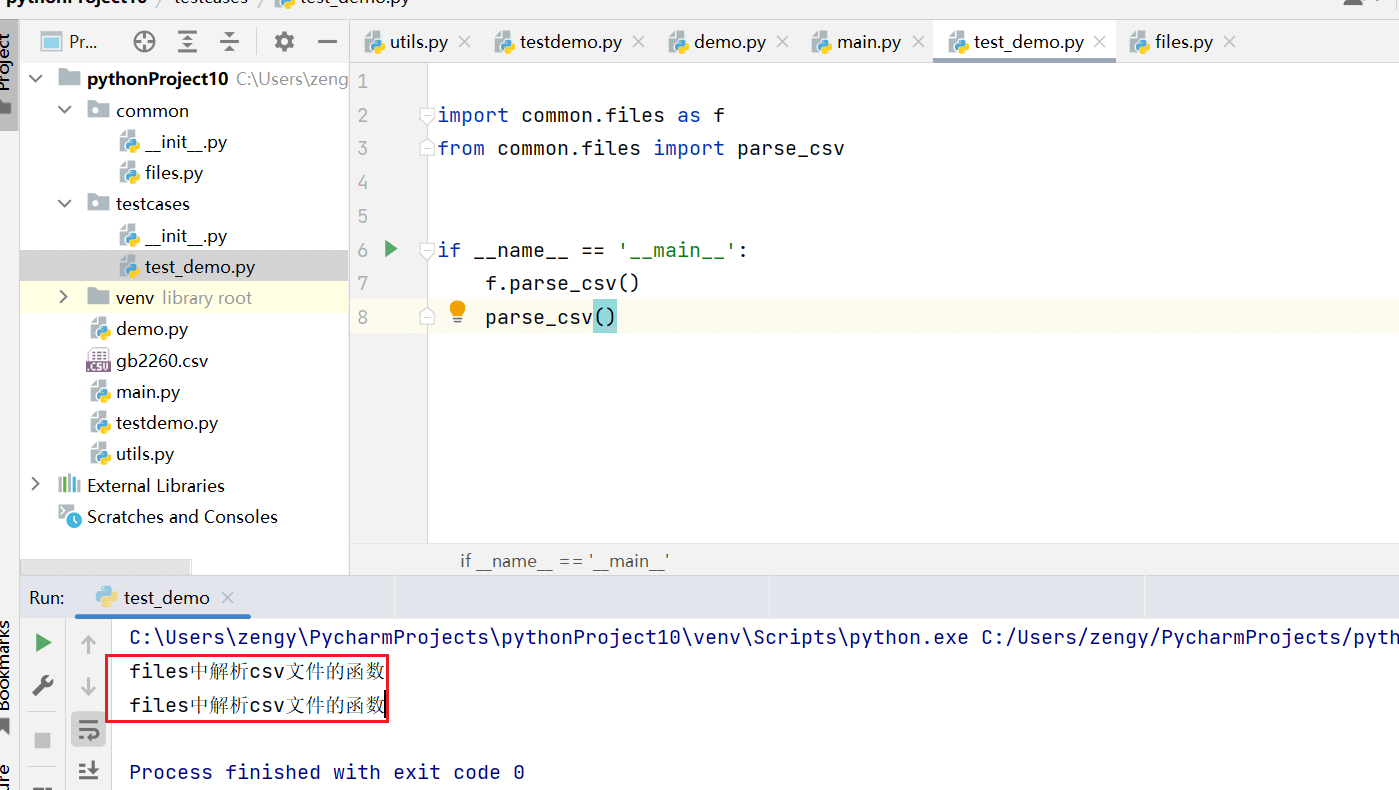Click the testcases folder name
Viewport: 1399px width, 790px height.
pyautogui.click(x=153, y=204)
